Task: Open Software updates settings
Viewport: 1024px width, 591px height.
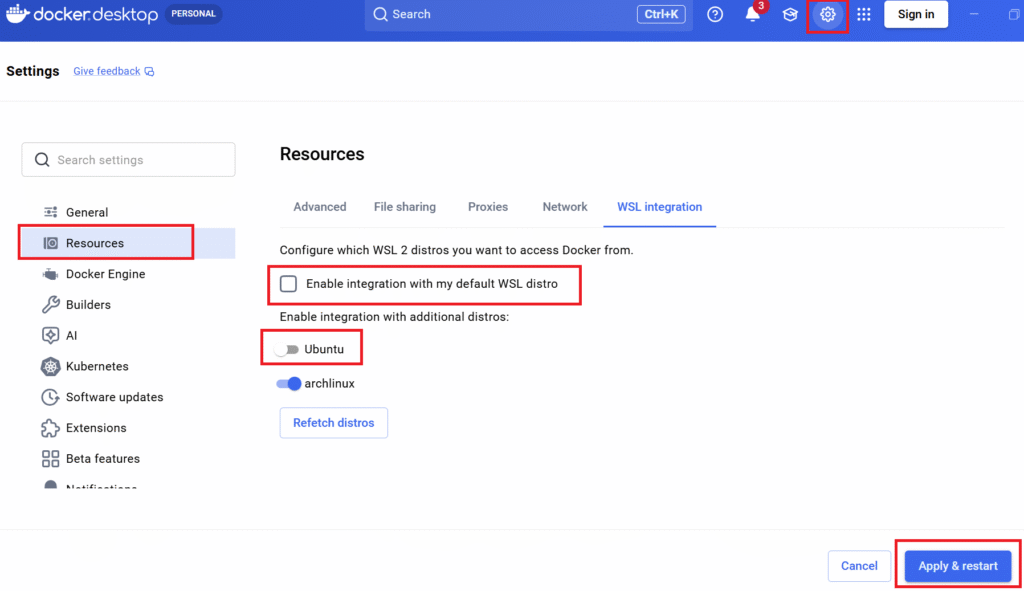Action: [114, 397]
